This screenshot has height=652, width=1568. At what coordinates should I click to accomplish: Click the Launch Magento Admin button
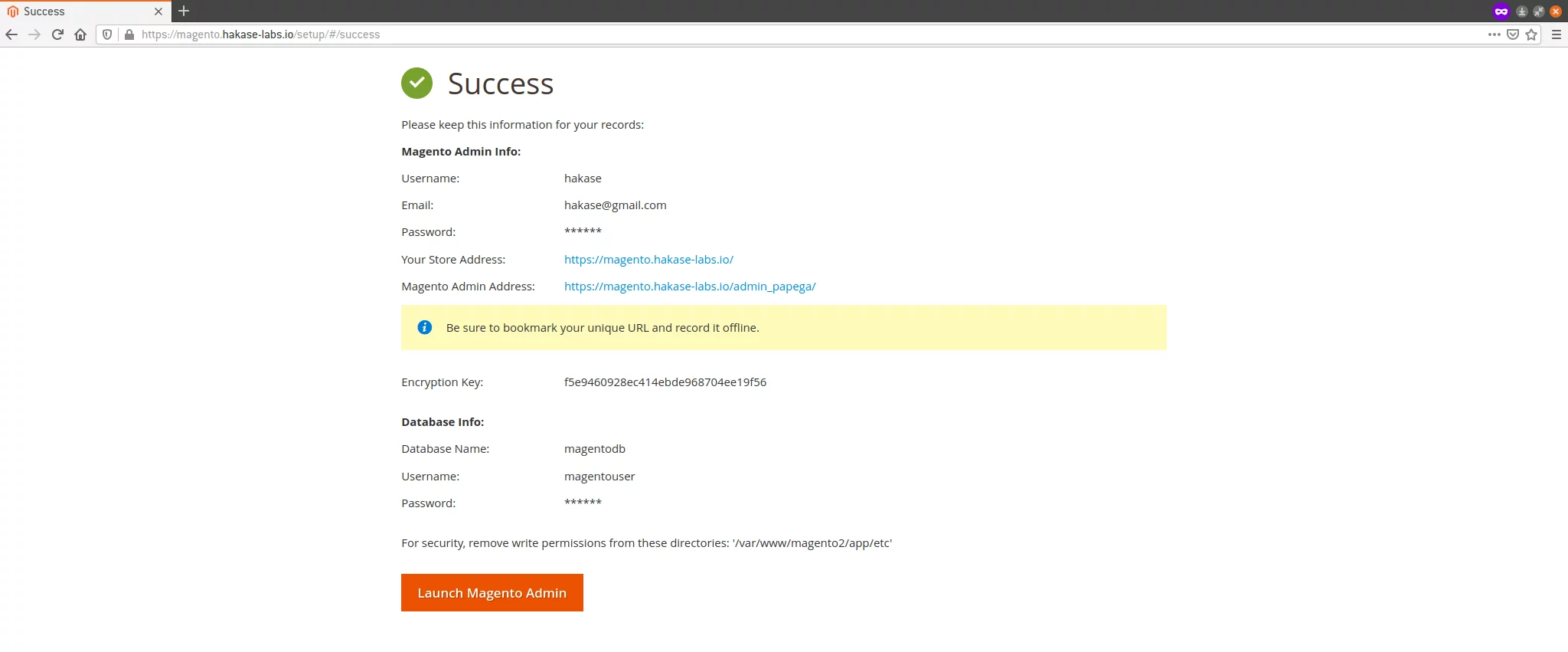[x=492, y=593]
